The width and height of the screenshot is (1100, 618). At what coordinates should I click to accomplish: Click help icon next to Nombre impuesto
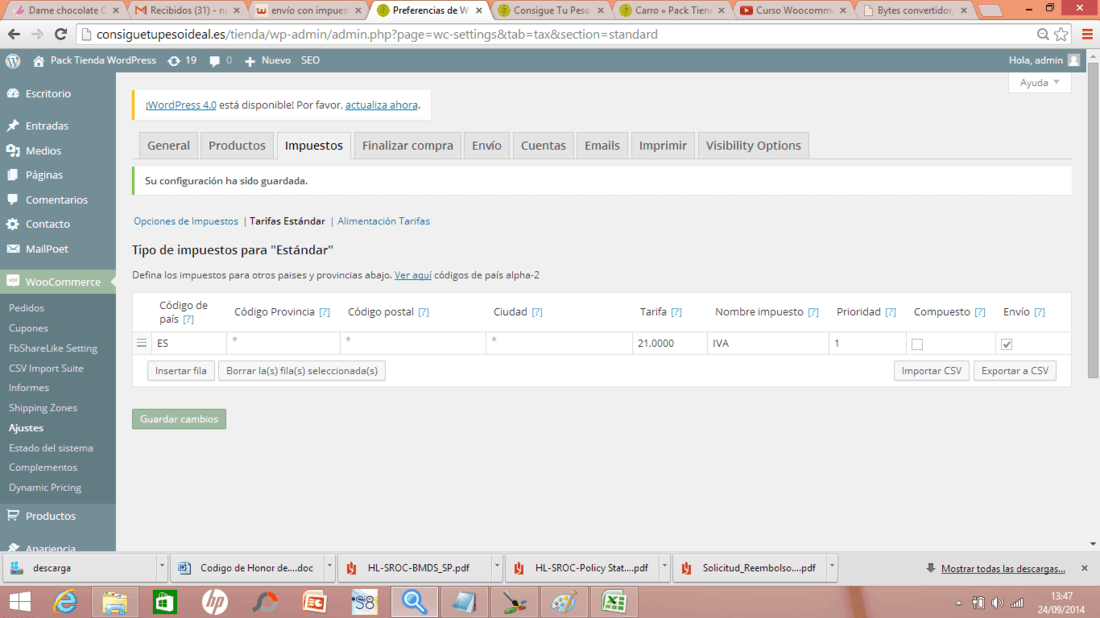click(x=813, y=312)
